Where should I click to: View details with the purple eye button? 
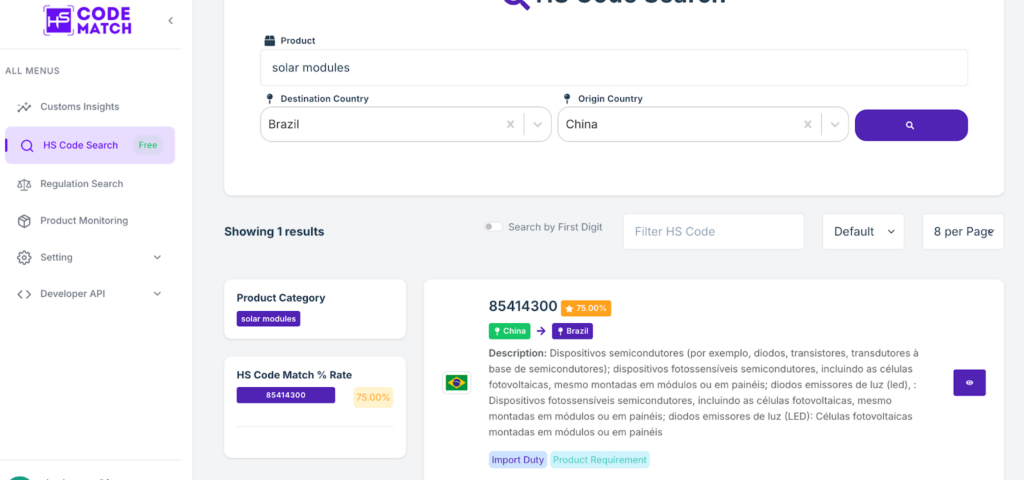point(969,382)
